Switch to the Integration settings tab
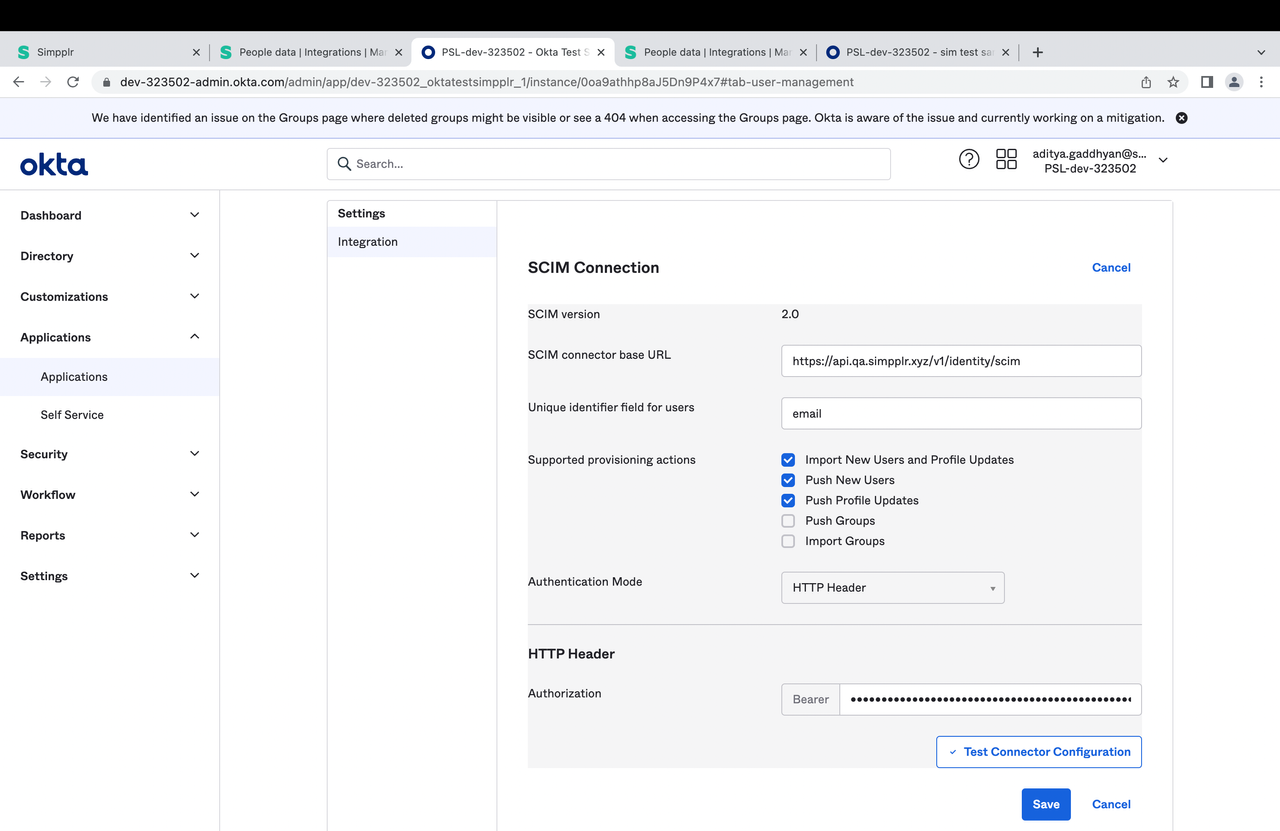The height and width of the screenshot is (831, 1280). pyautogui.click(x=367, y=241)
